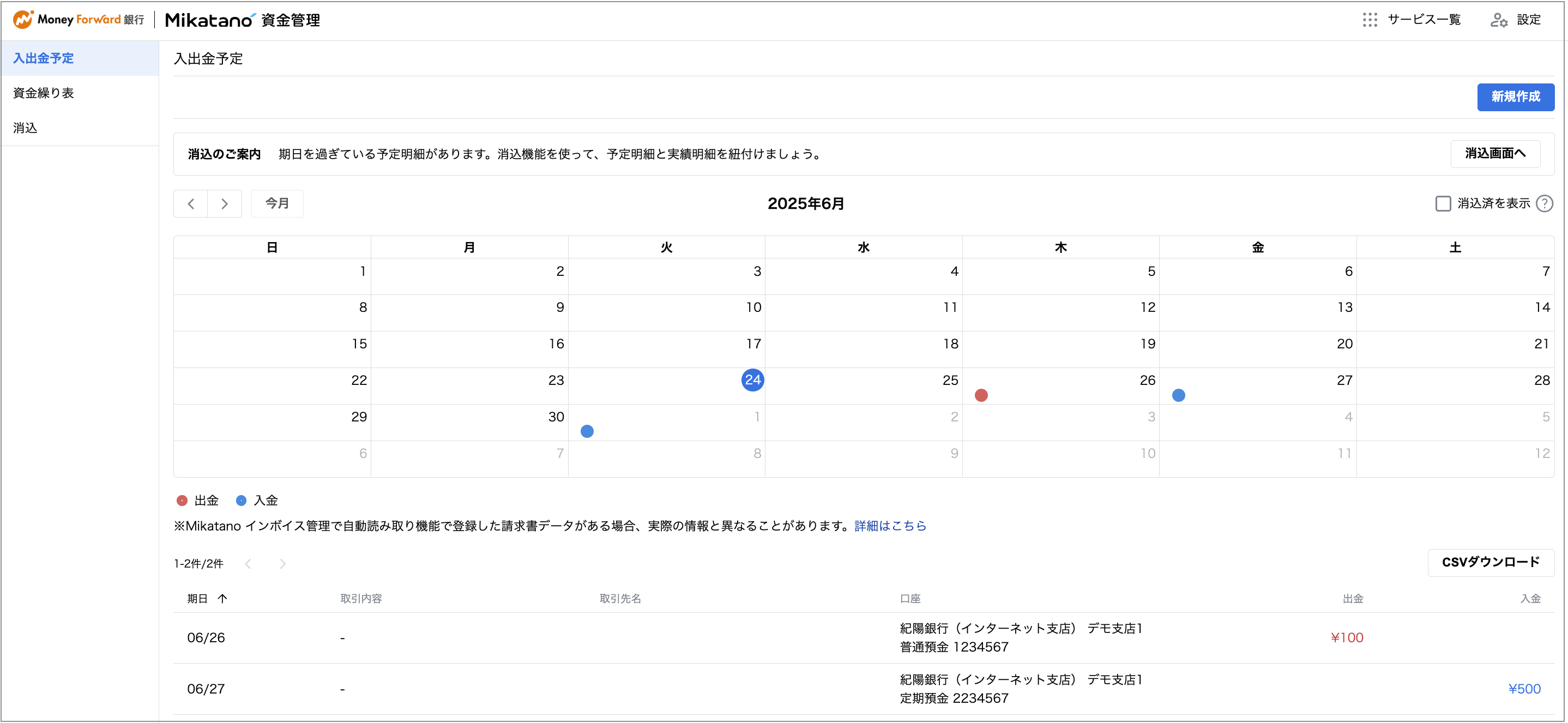Click 新規作成 button
The height and width of the screenshot is (723, 1568).
pos(1515,97)
